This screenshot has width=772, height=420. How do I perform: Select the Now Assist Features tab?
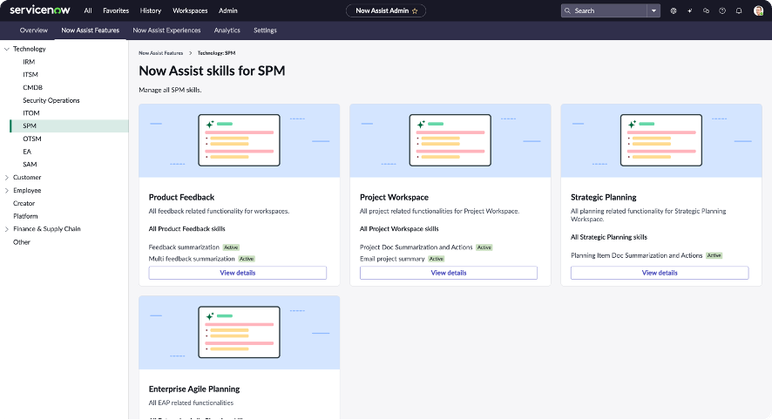coord(90,30)
